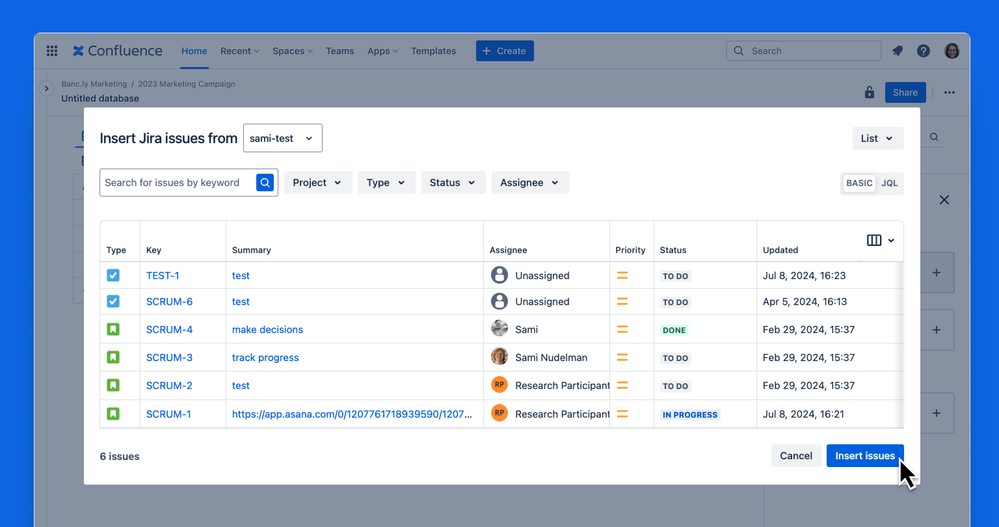Open the SCRUM-1 issue key link

168,414
